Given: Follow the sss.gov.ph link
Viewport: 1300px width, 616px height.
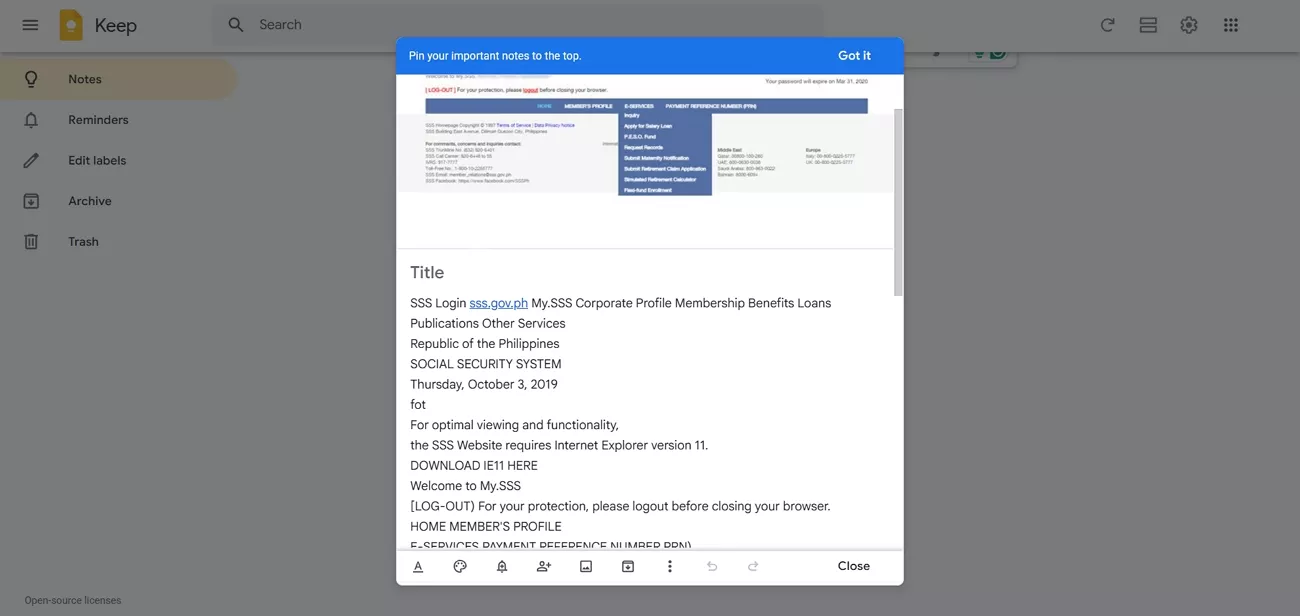Looking at the screenshot, I should pos(498,302).
